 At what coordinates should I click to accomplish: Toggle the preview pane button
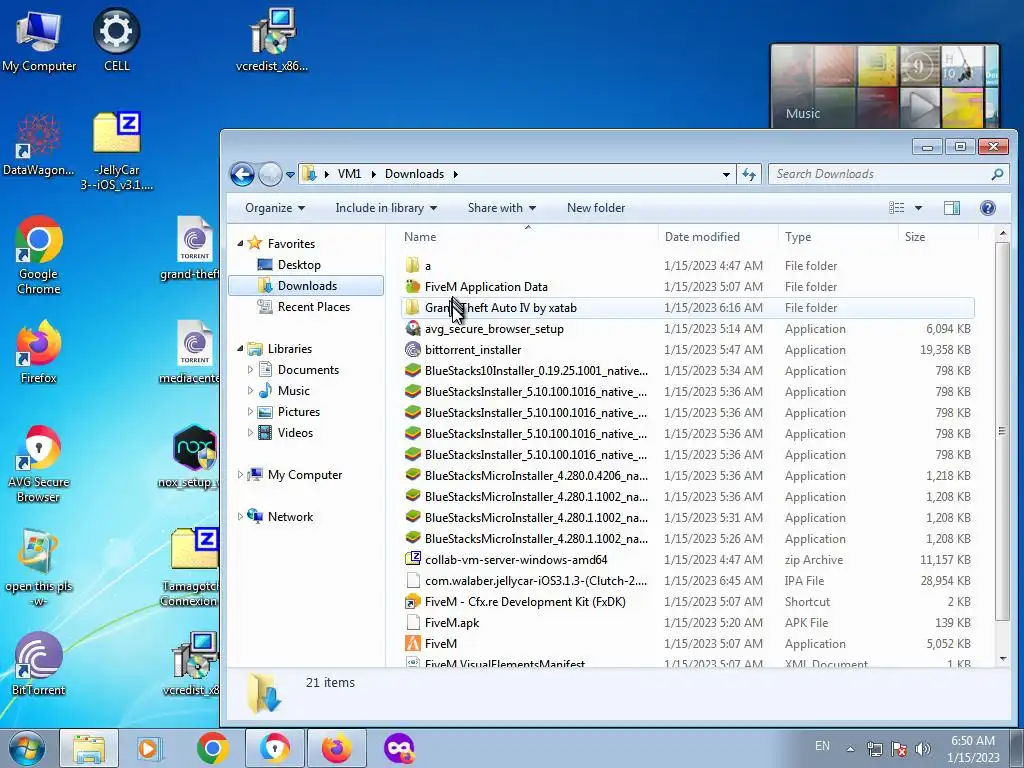pos(952,208)
